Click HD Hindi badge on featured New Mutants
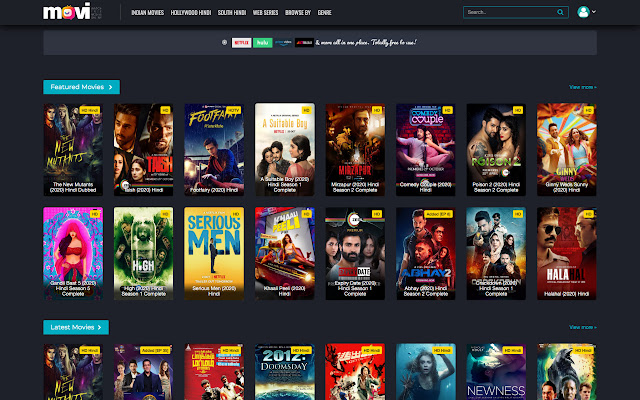This screenshot has width=640, height=400. pyautogui.click(x=89, y=110)
